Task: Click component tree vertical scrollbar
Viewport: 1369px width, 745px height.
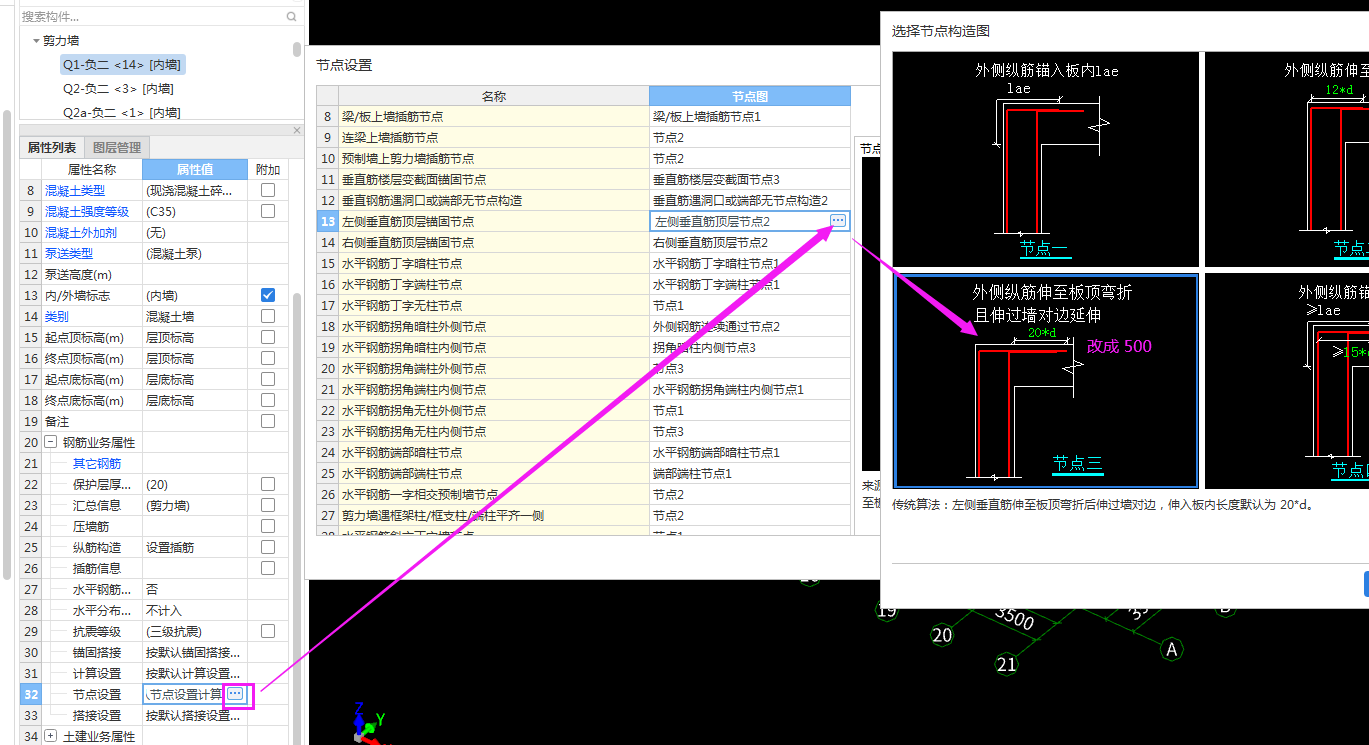Action: (297, 49)
